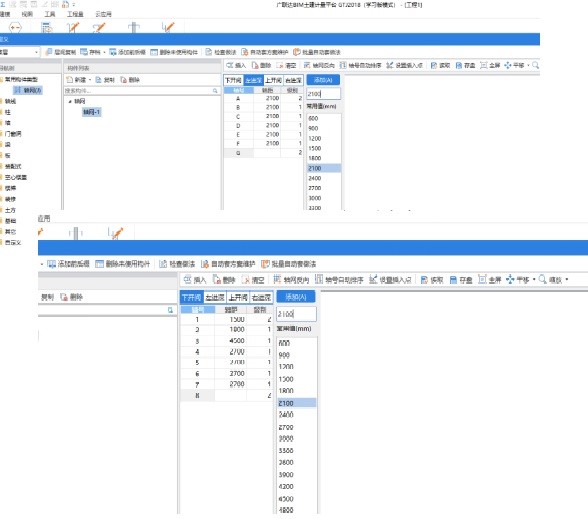Open 土方 category in the navigation tree
The height and width of the screenshot is (519, 588).
pos(10,210)
